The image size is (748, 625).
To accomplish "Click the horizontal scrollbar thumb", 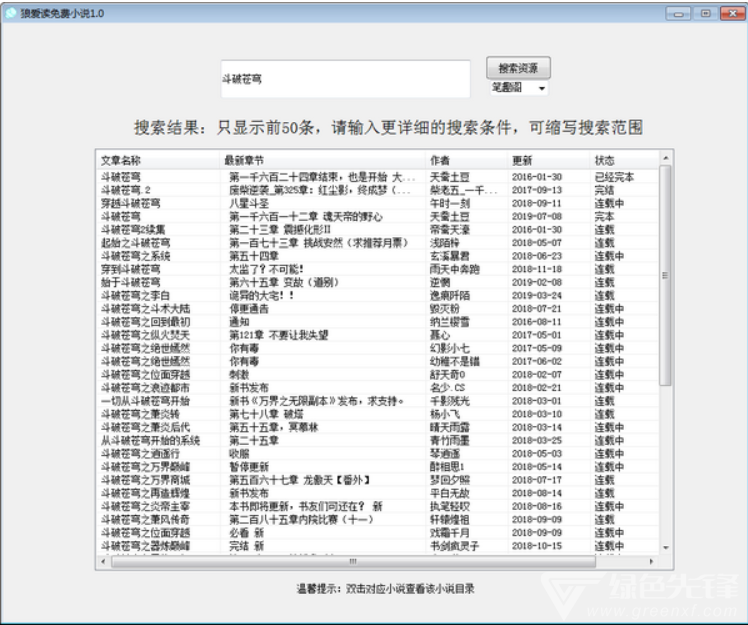I will pos(353,562).
